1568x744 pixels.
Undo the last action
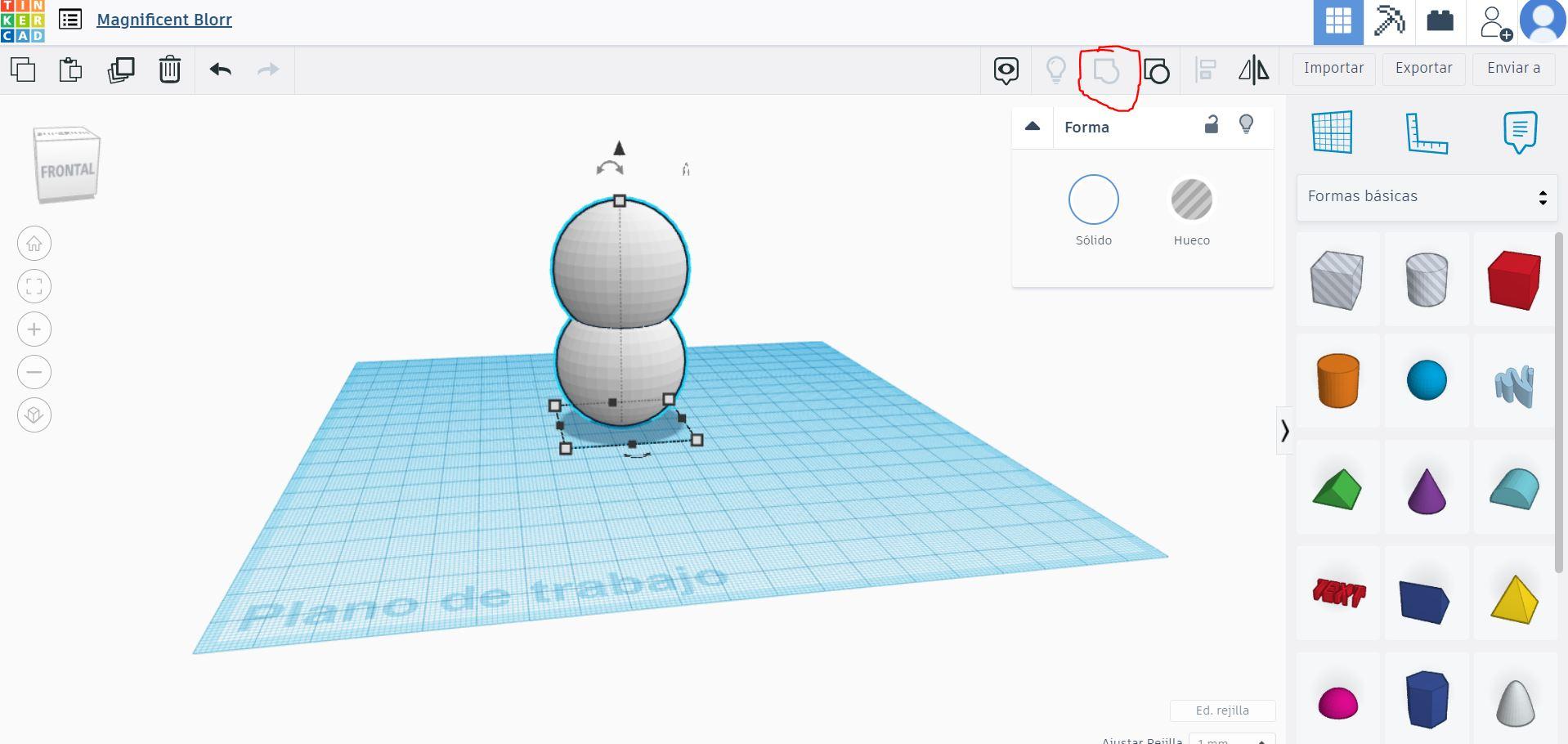pos(221,69)
